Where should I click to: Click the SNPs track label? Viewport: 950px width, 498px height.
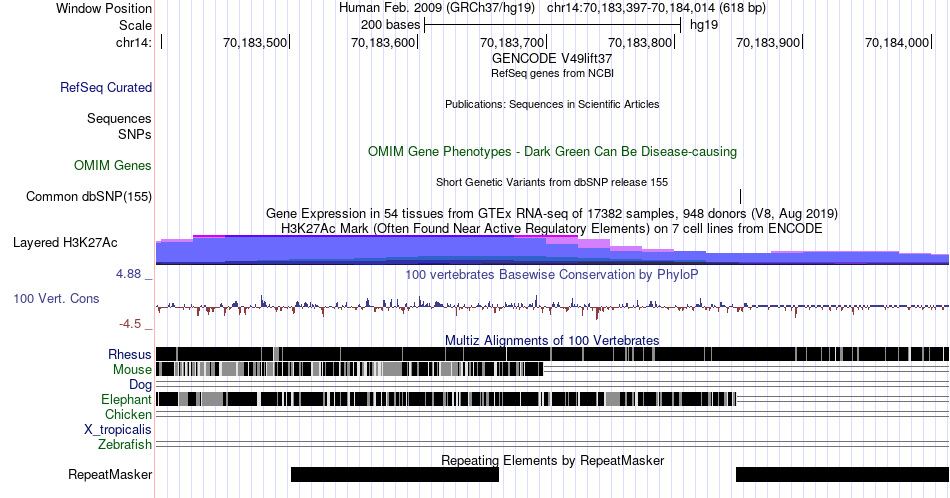tap(135, 134)
